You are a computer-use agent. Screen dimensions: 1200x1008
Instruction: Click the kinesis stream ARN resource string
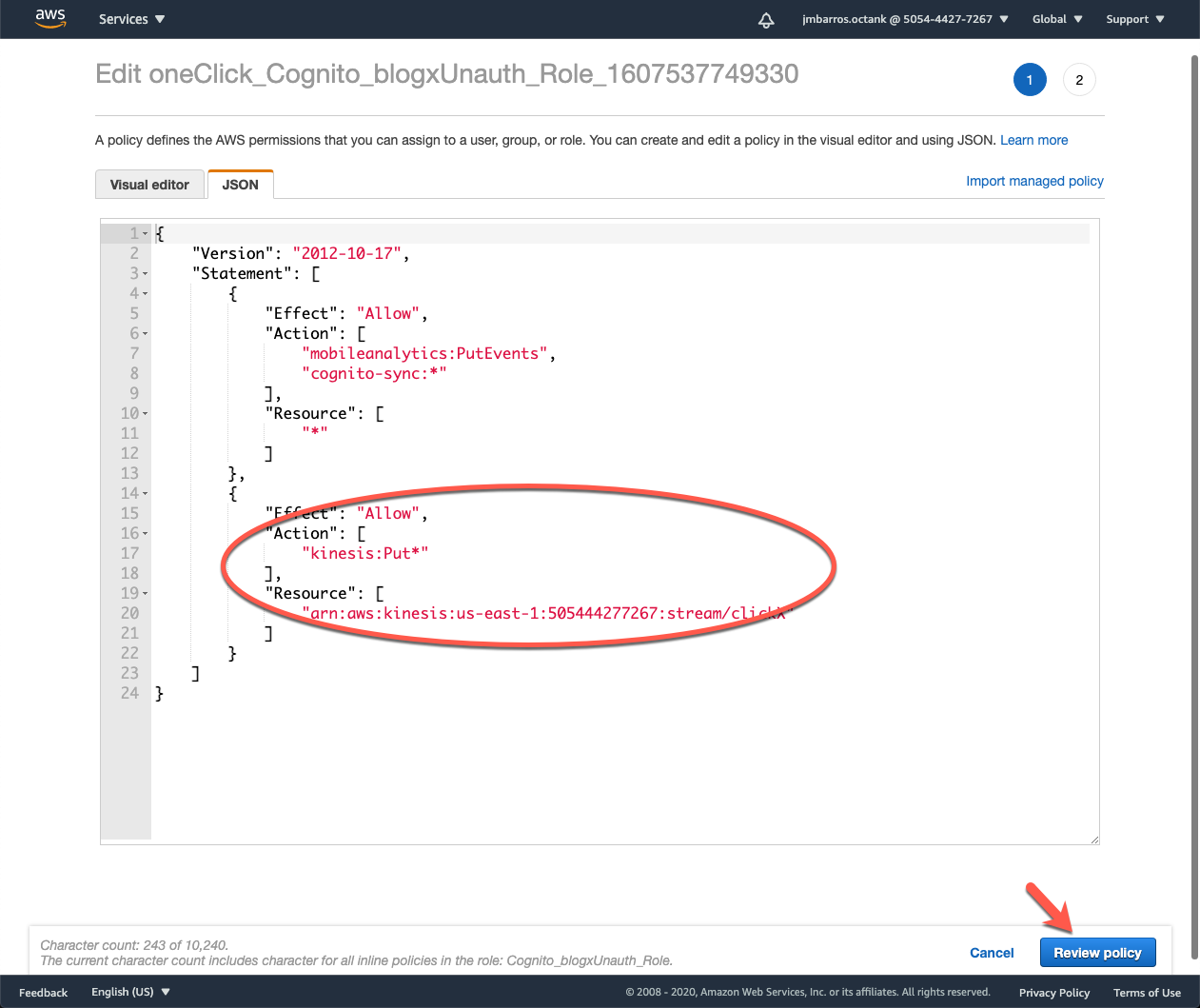coord(547,613)
